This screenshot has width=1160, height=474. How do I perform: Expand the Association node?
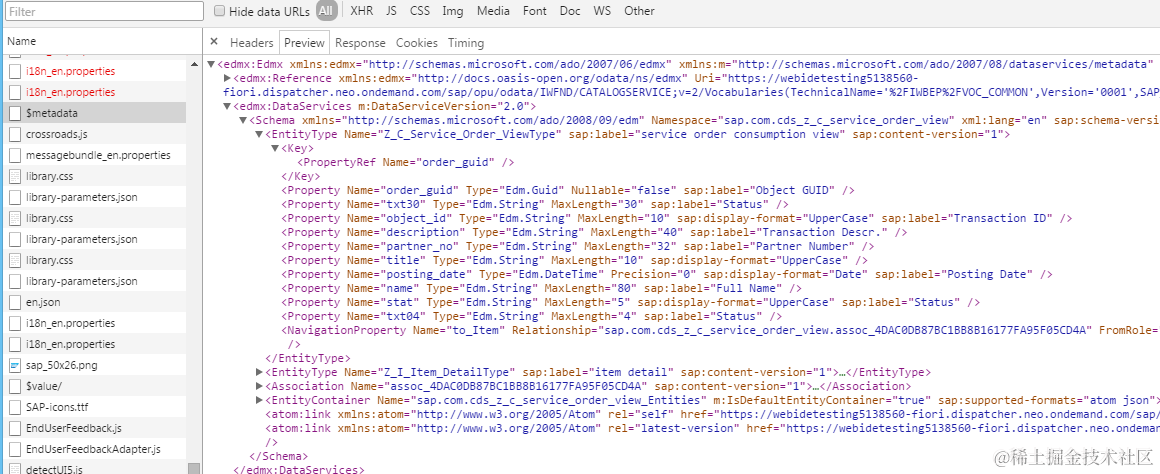coord(259,386)
